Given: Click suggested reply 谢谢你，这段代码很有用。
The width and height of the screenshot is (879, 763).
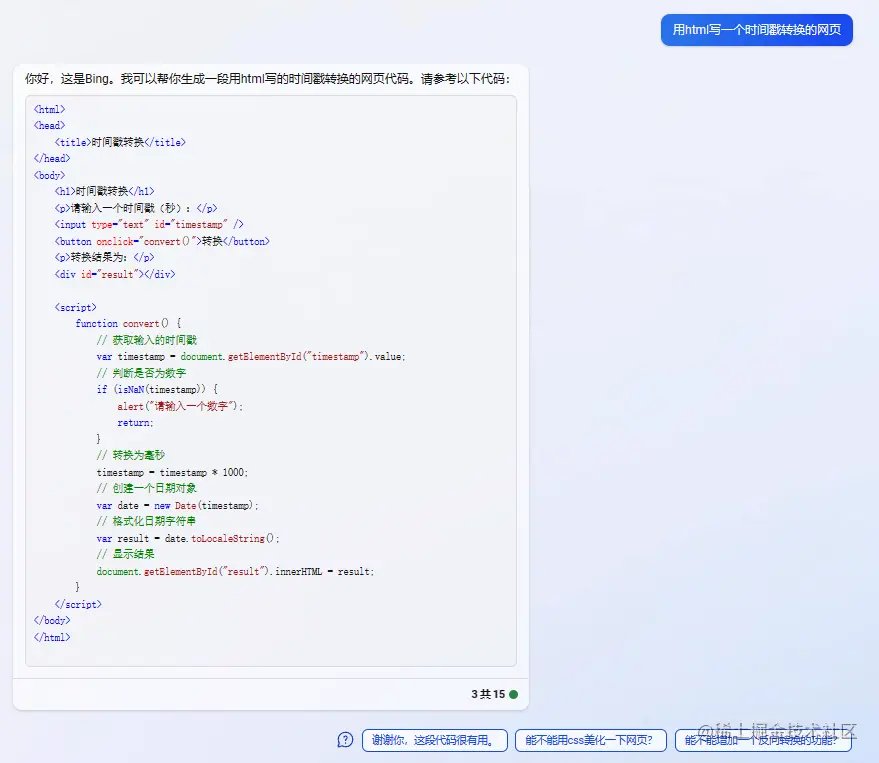Looking at the screenshot, I should click(x=435, y=740).
